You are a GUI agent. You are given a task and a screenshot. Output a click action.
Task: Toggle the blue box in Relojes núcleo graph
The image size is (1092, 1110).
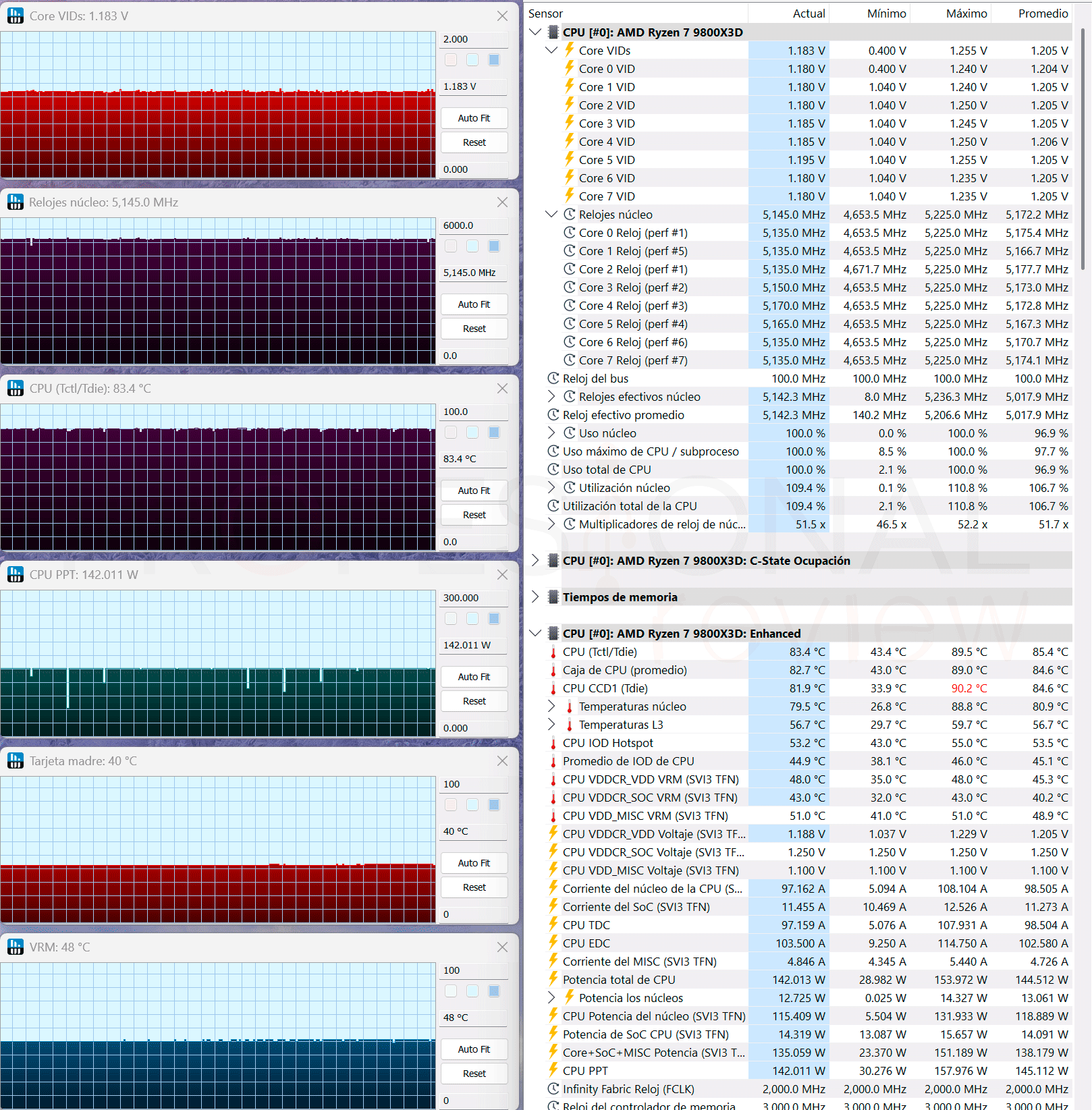coord(494,246)
